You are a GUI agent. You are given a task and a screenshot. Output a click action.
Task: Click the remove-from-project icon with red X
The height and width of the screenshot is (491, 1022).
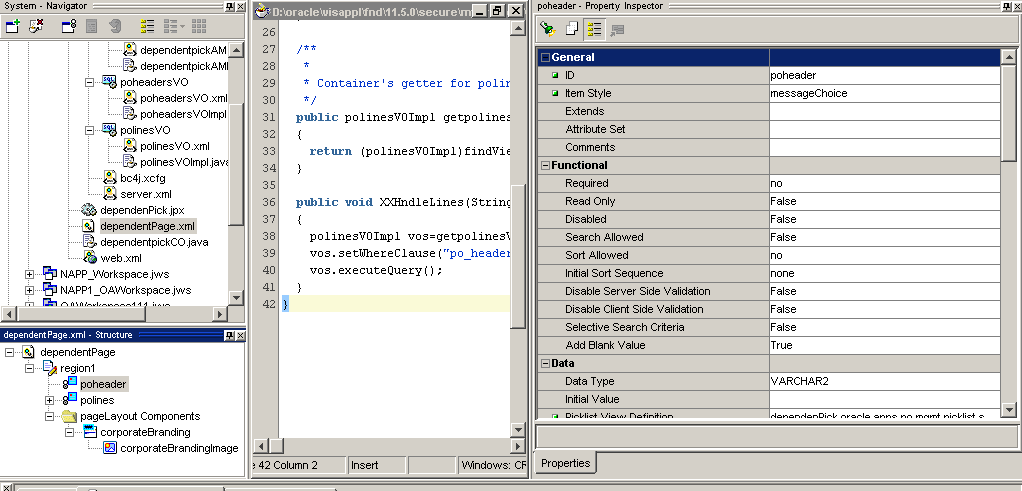coord(36,27)
